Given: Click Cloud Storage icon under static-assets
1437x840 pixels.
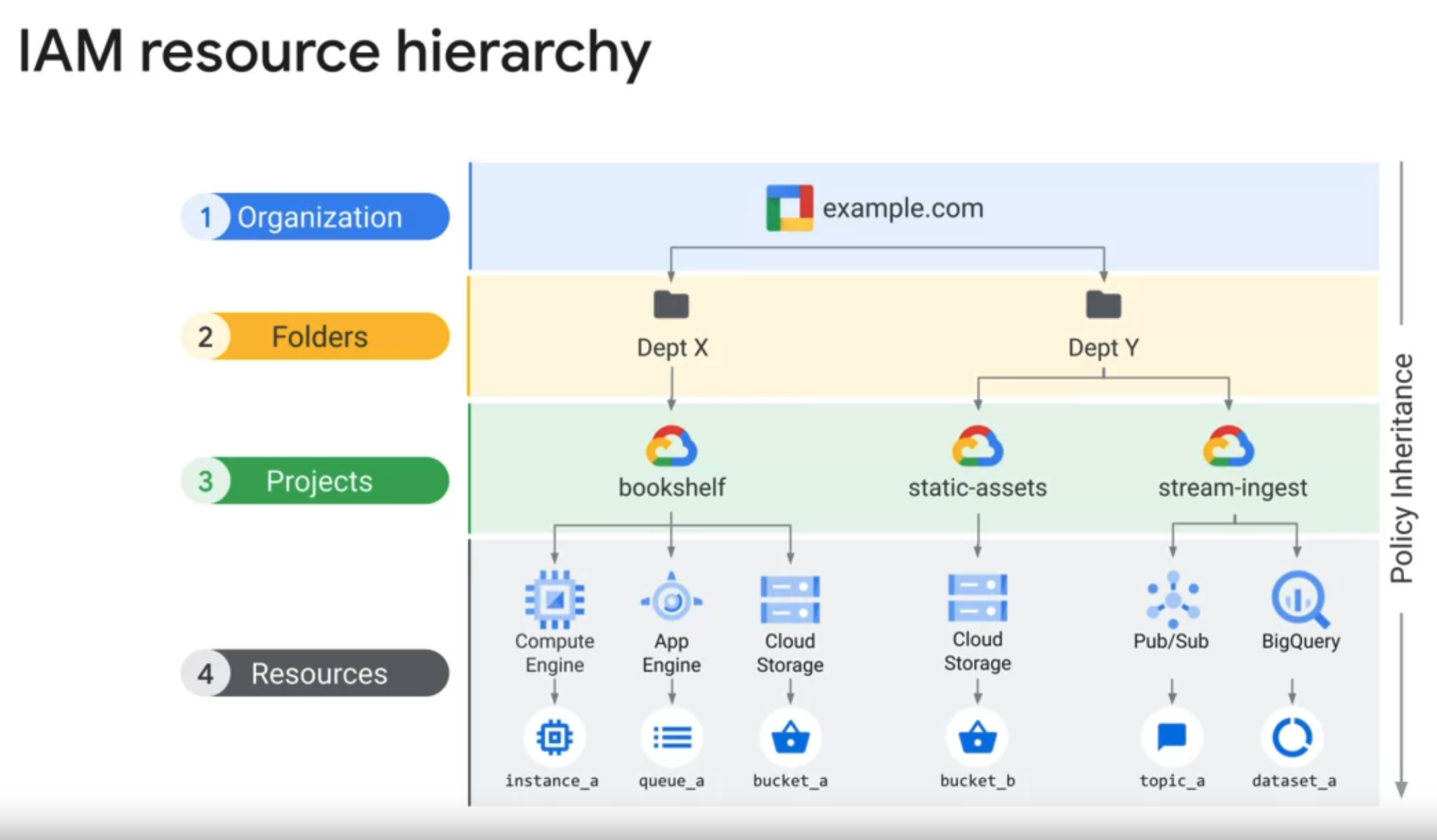Looking at the screenshot, I should (977, 598).
